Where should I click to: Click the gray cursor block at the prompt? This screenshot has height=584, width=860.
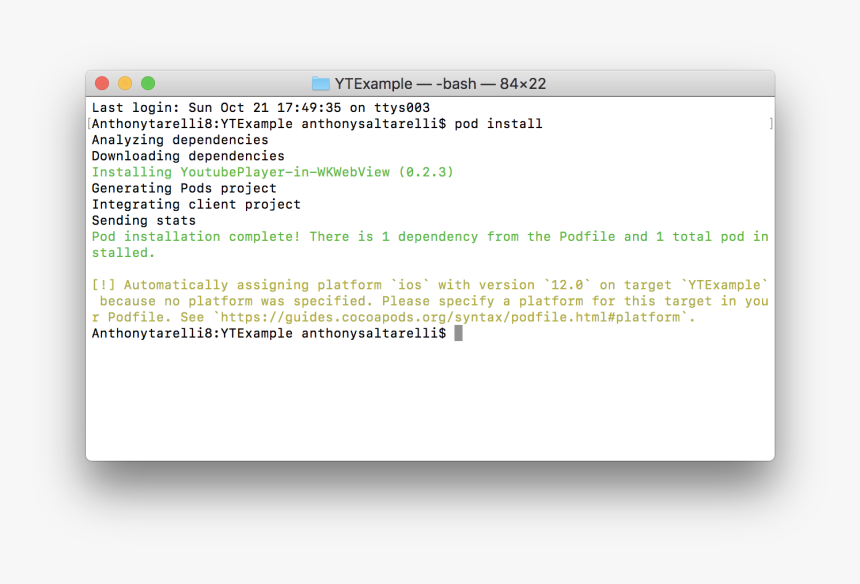point(459,333)
